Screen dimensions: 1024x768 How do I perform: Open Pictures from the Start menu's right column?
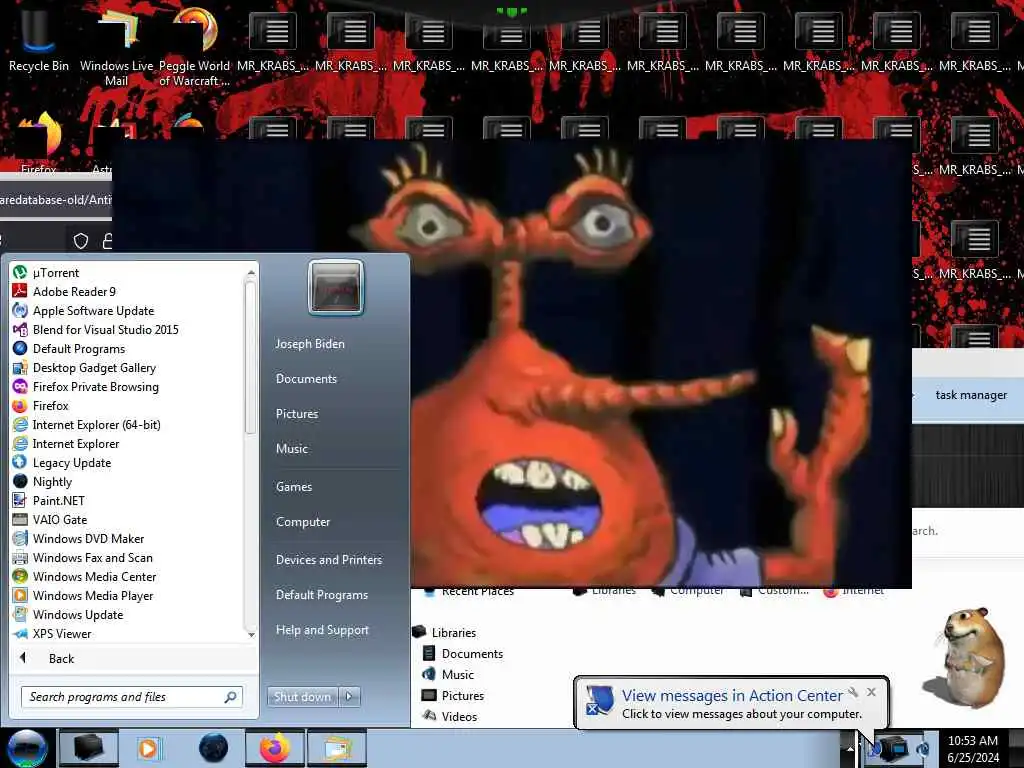296,414
